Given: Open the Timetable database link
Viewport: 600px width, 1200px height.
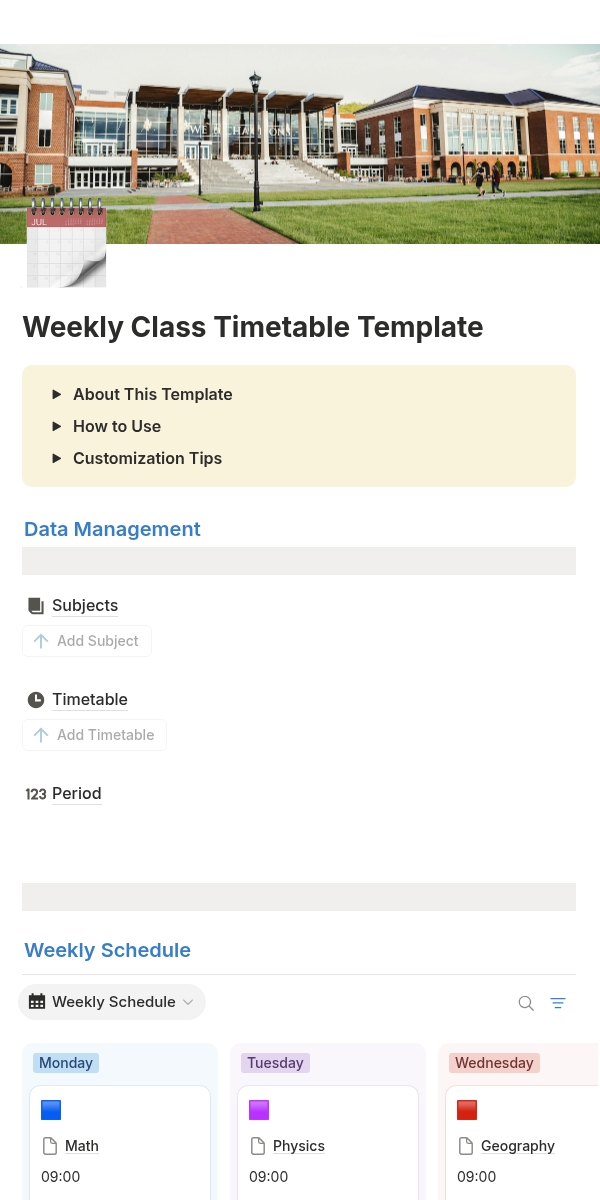Looking at the screenshot, I should (90, 700).
